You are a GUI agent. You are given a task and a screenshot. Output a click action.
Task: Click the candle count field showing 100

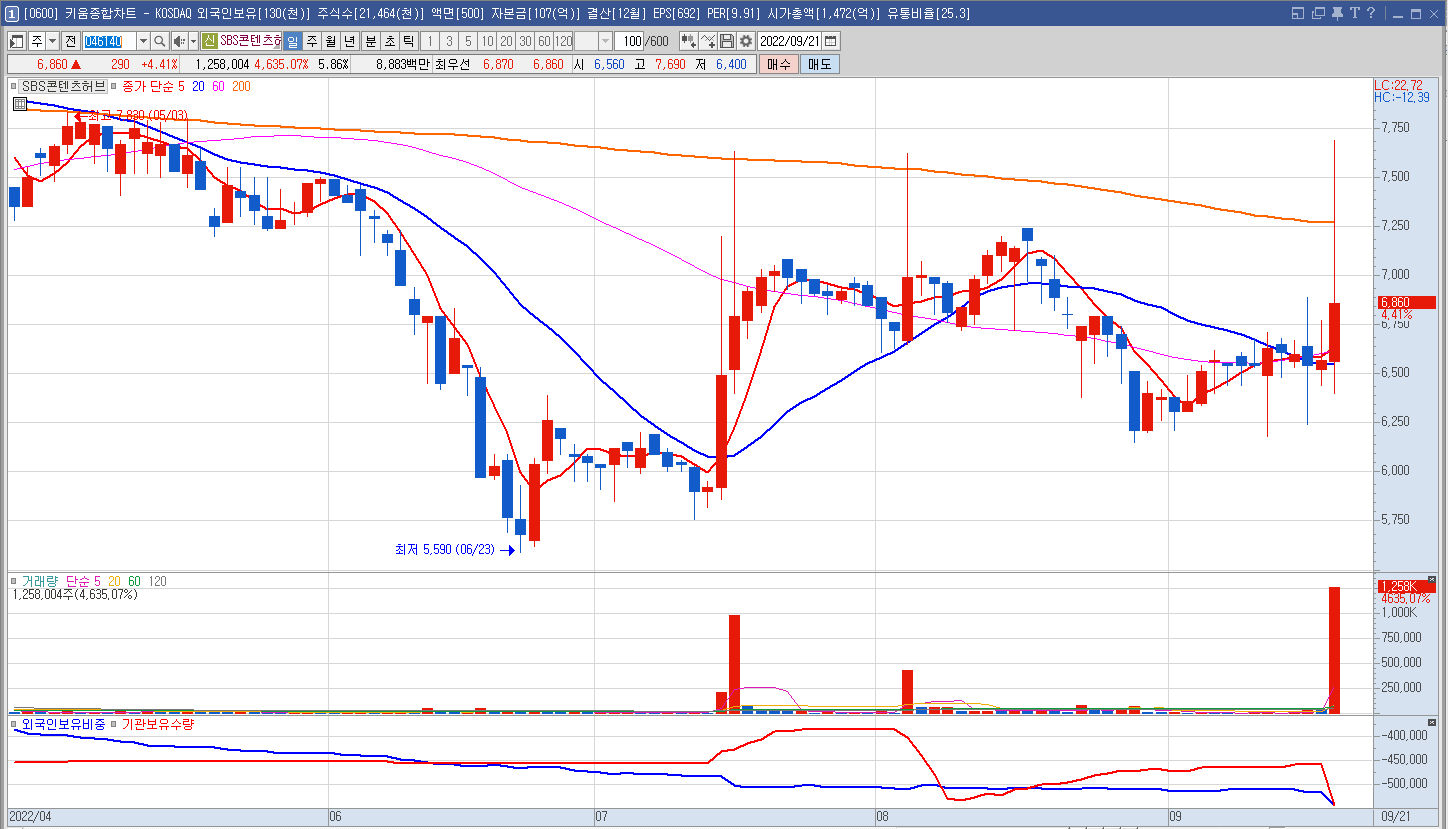629,41
